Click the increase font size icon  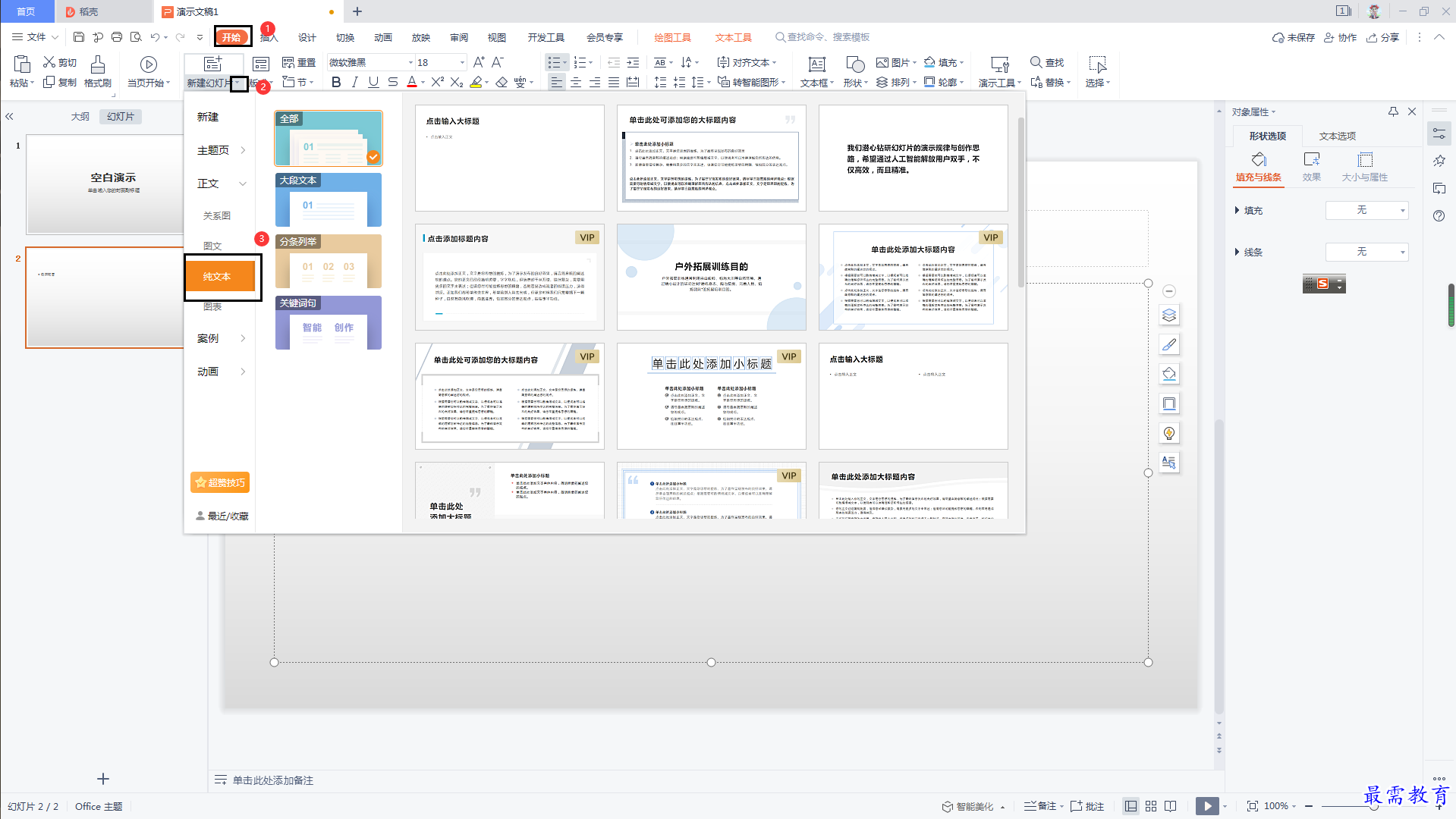(479, 62)
